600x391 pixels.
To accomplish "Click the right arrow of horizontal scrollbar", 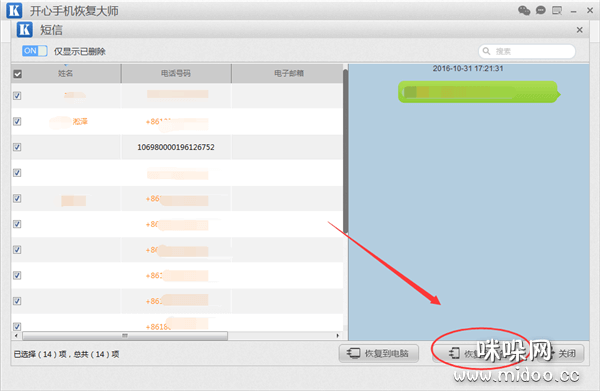I will 338,336.
